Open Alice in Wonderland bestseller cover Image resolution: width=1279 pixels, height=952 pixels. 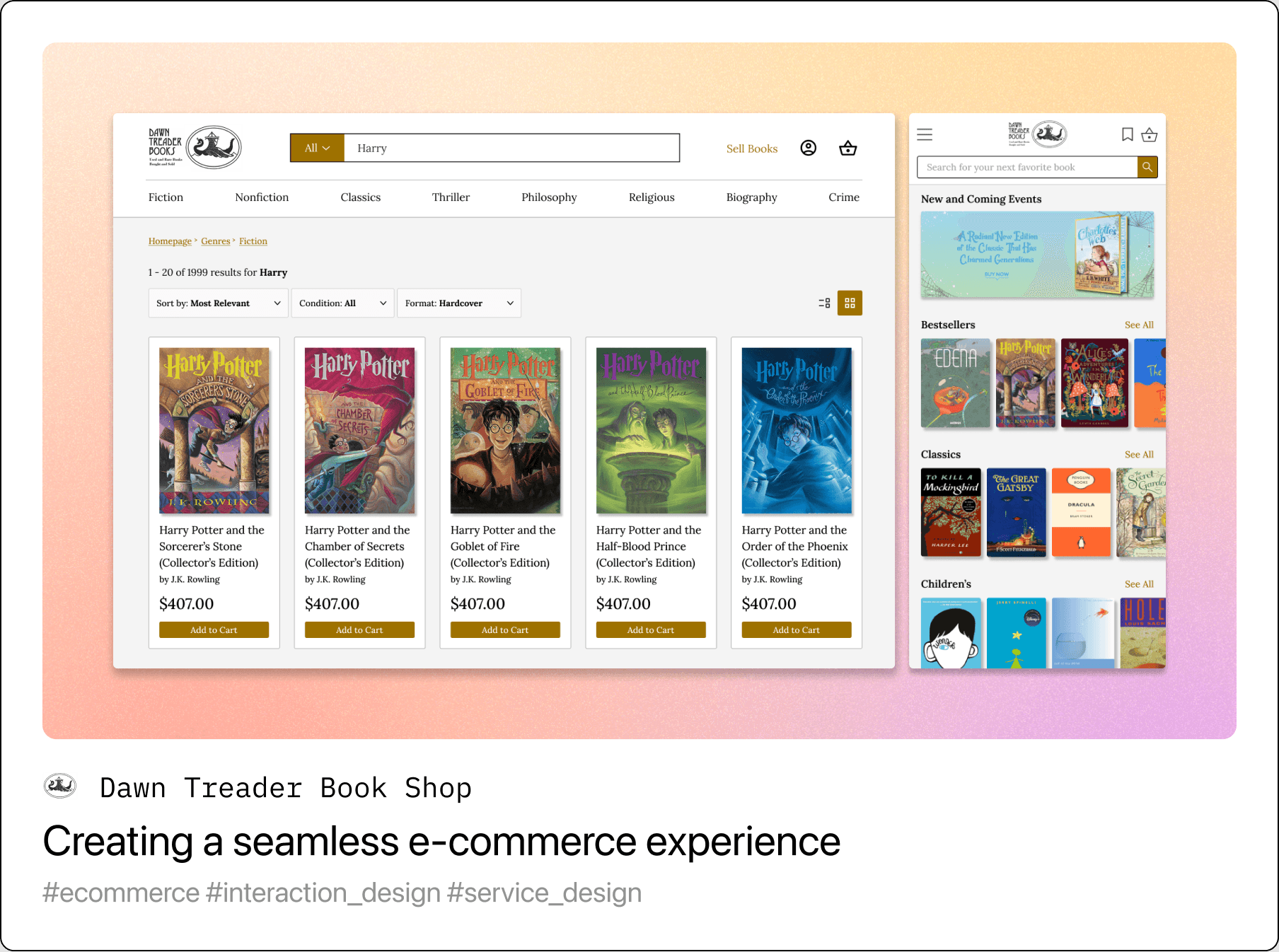[1094, 383]
